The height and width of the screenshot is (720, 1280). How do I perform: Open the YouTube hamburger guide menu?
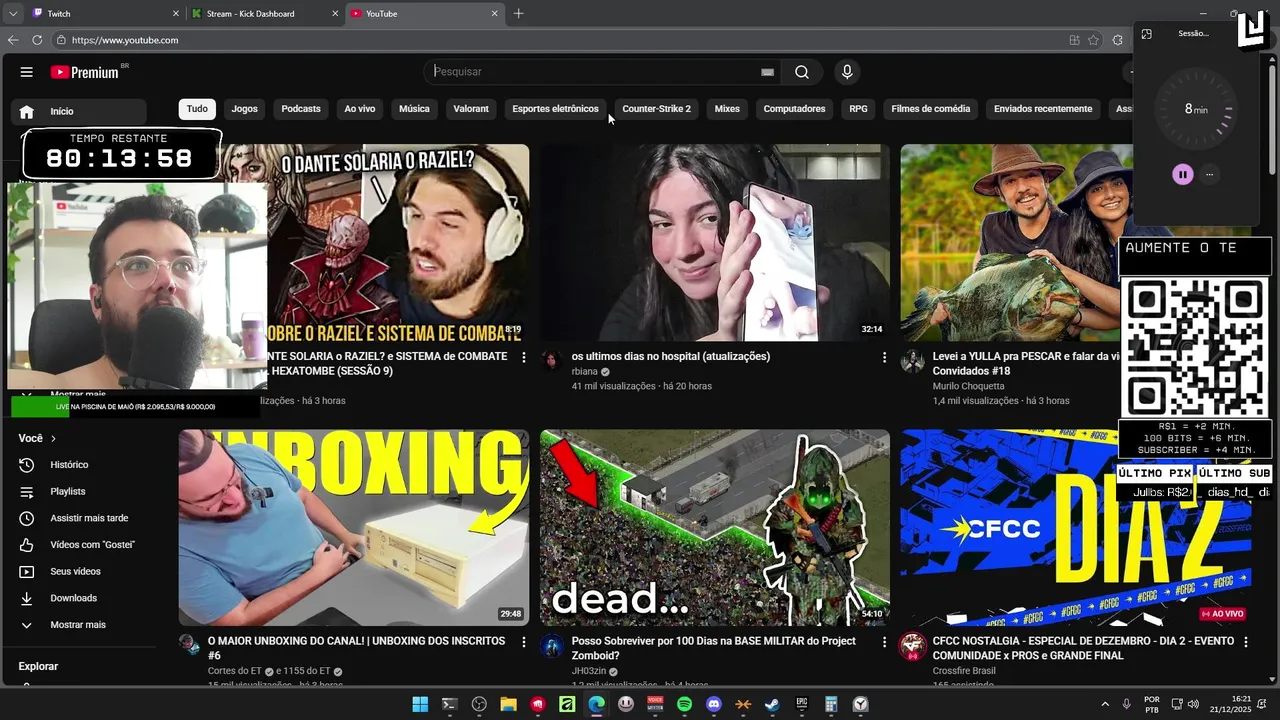tap(27, 72)
